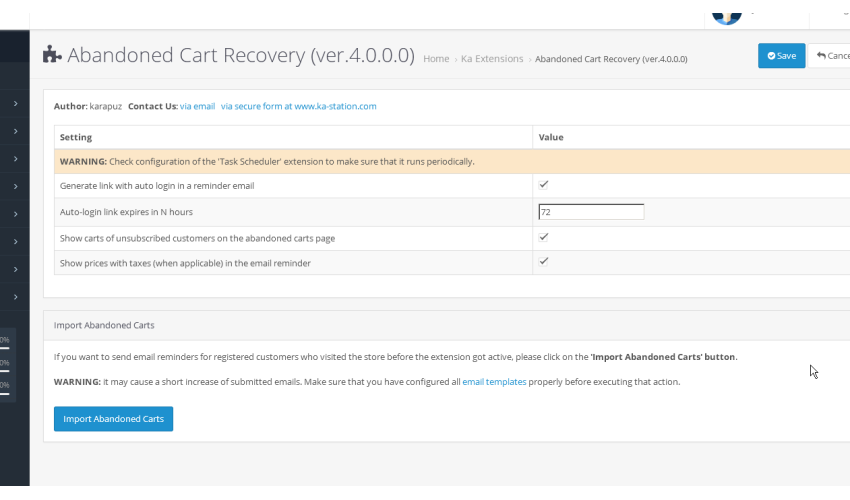Viewport: 850px width, 500px height.
Task: Click the Import Abandoned Carts button
Action: [x=113, y=419]
